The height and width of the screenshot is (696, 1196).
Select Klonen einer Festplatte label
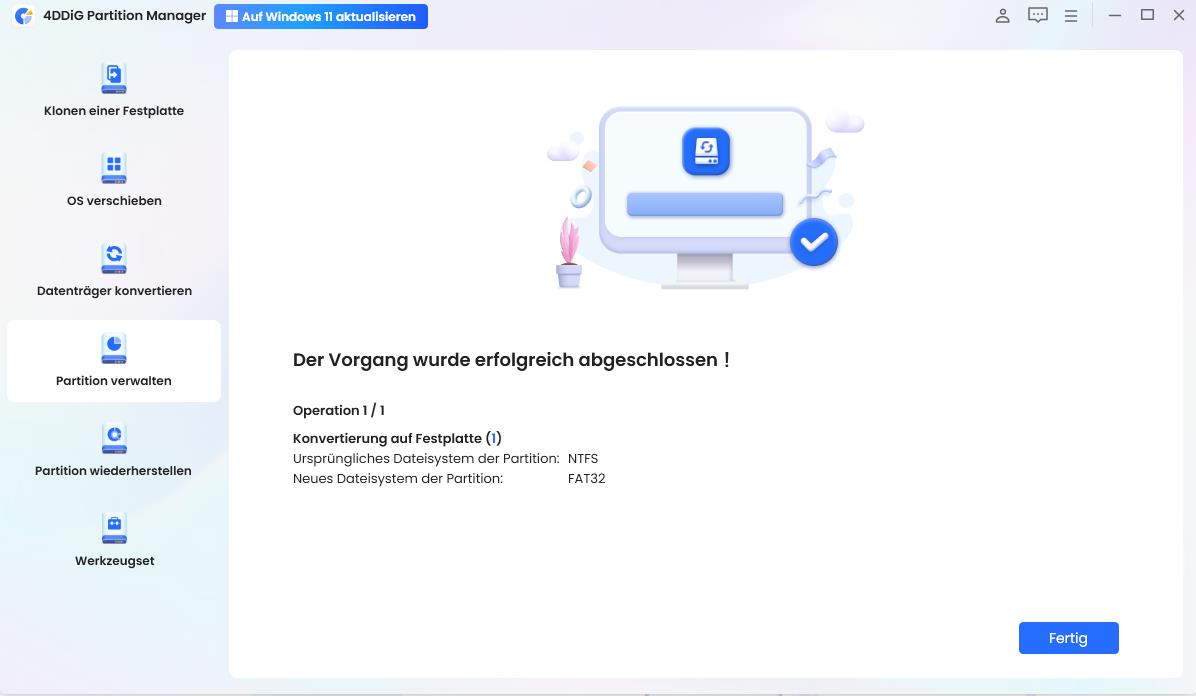coord(114,111)
